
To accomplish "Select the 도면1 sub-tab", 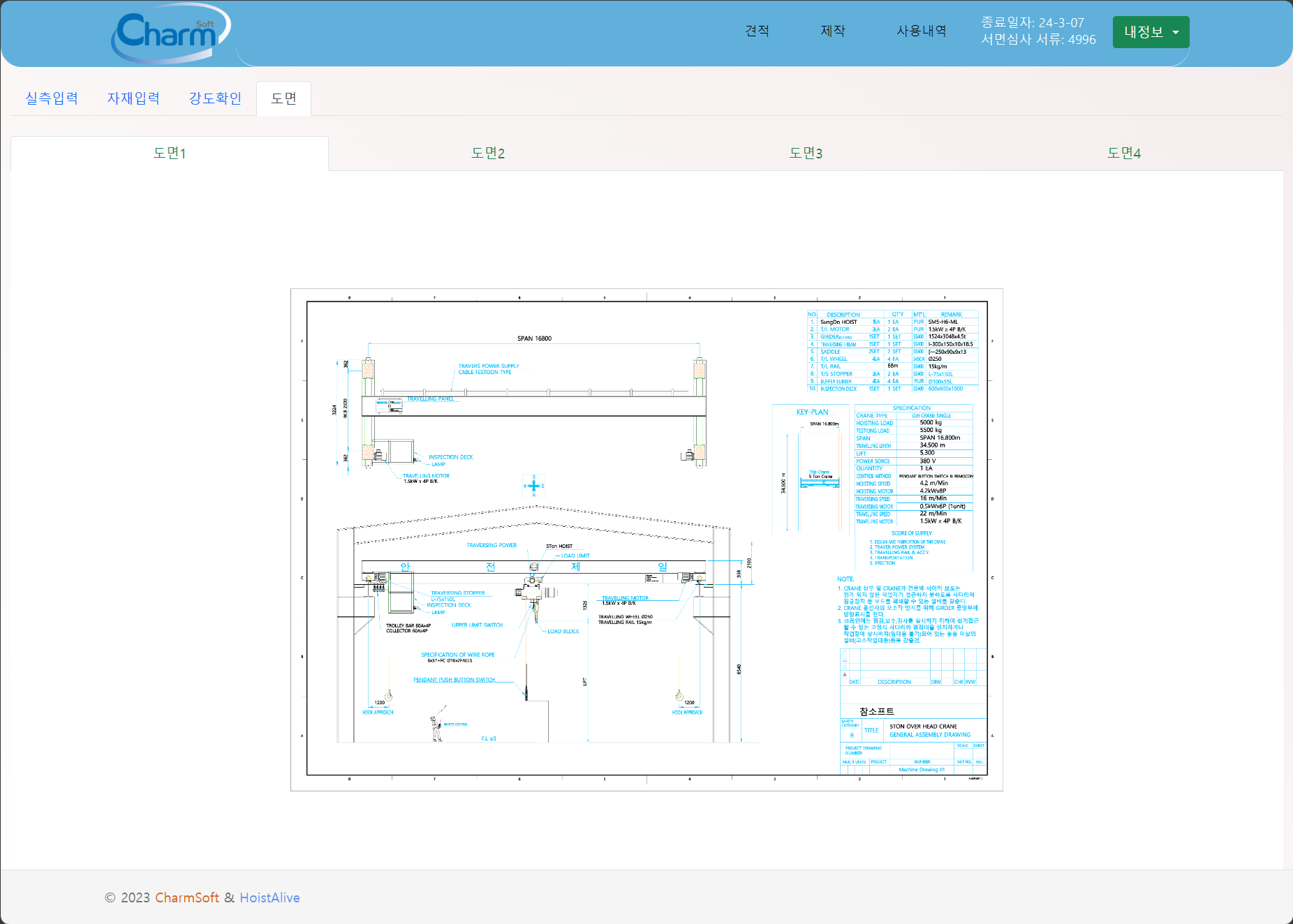I will [170, 154].
